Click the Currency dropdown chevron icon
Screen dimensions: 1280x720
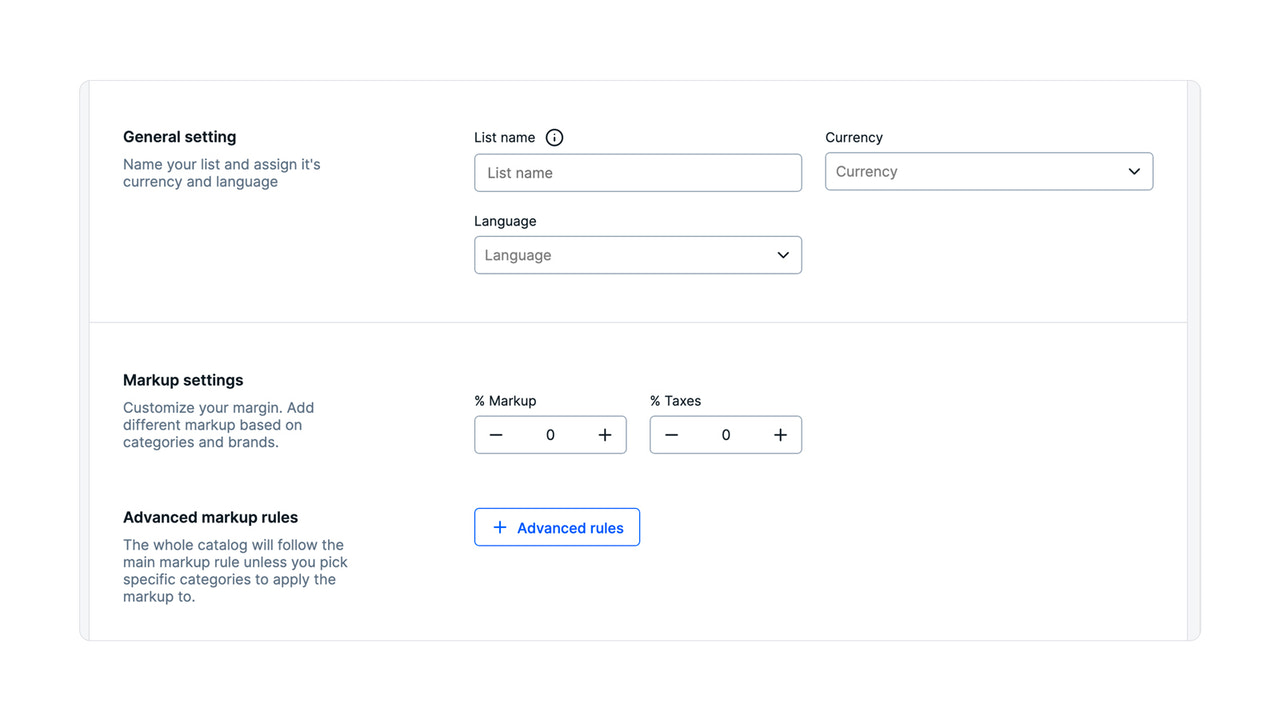coord(1134,171)
